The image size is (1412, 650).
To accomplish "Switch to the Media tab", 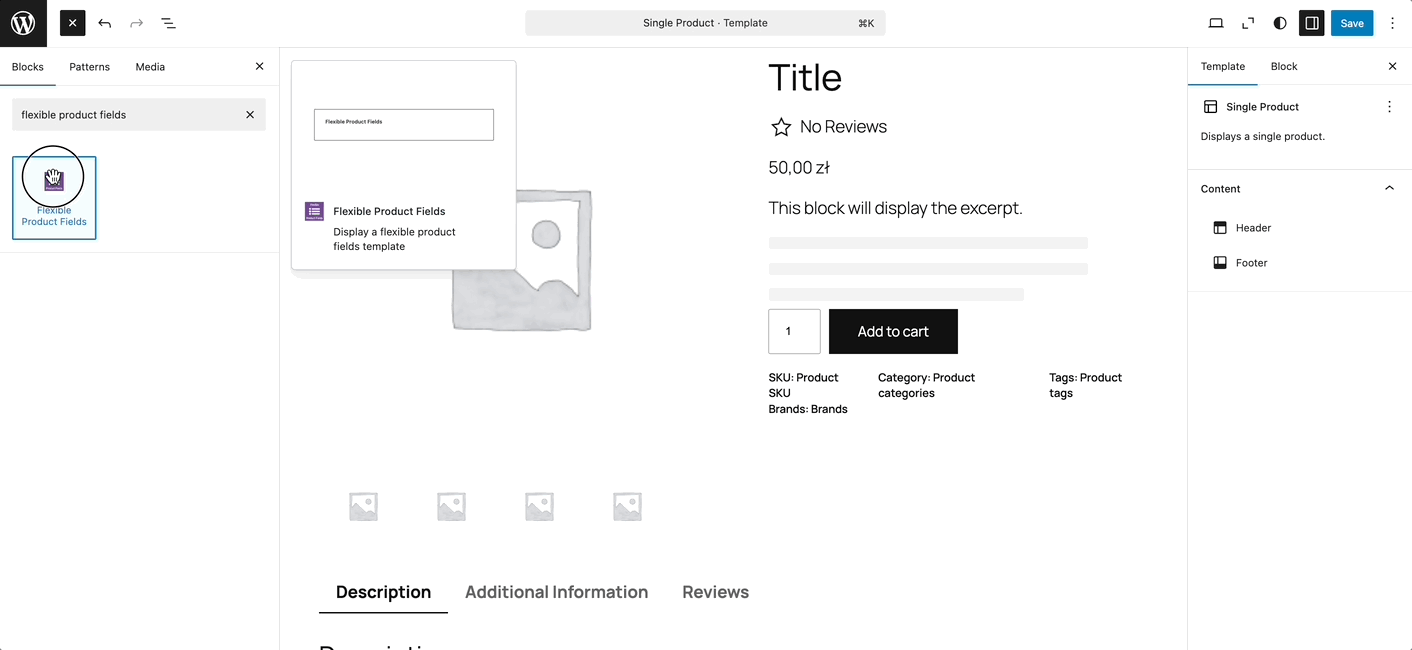I will (150, 67).
